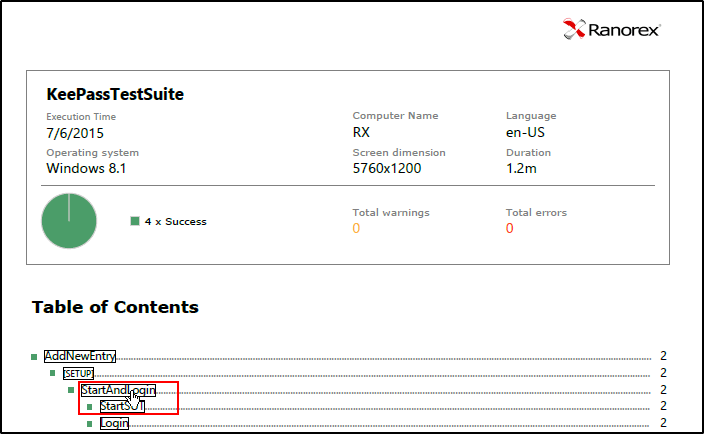Open the Login contents link
704x434 pixels.
(x=114, y=423)
